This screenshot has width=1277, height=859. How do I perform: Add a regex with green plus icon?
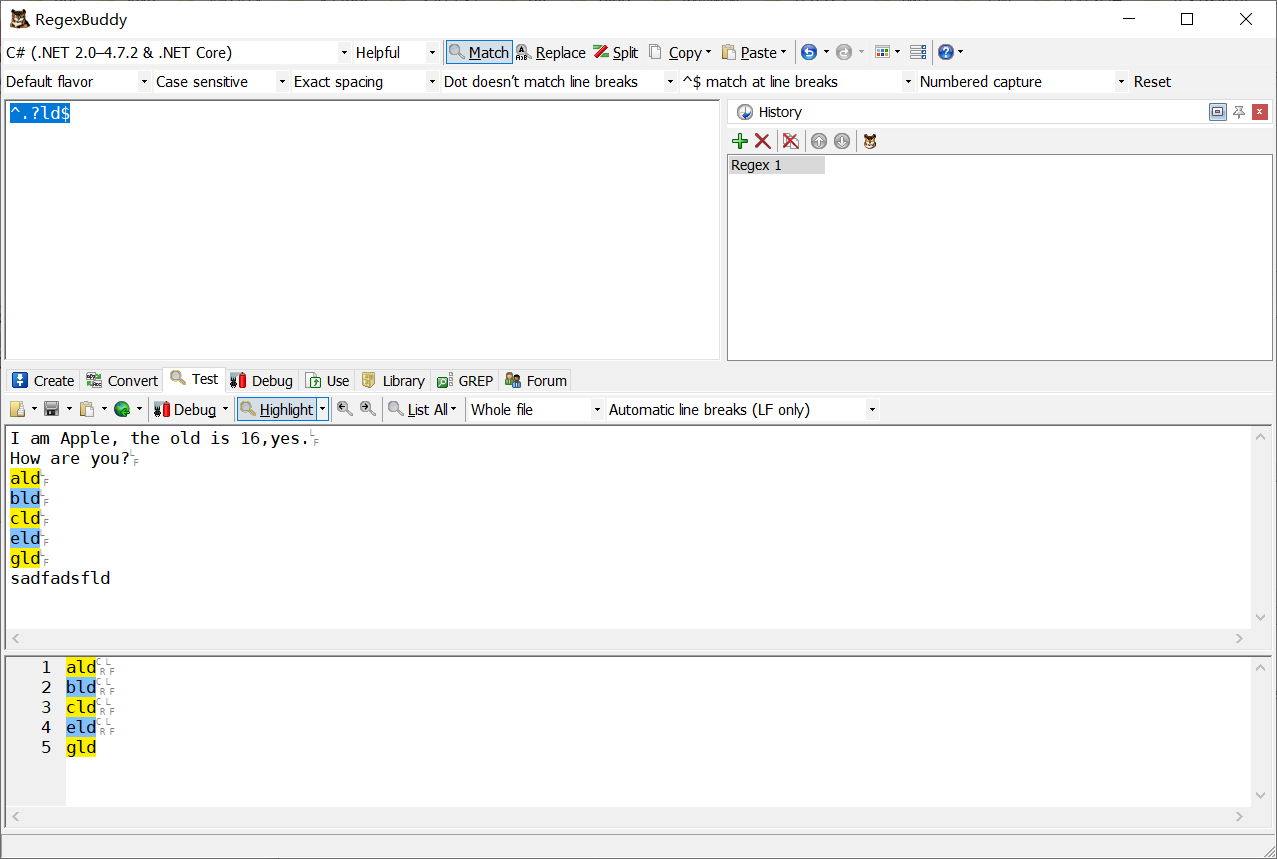(740, 141)
